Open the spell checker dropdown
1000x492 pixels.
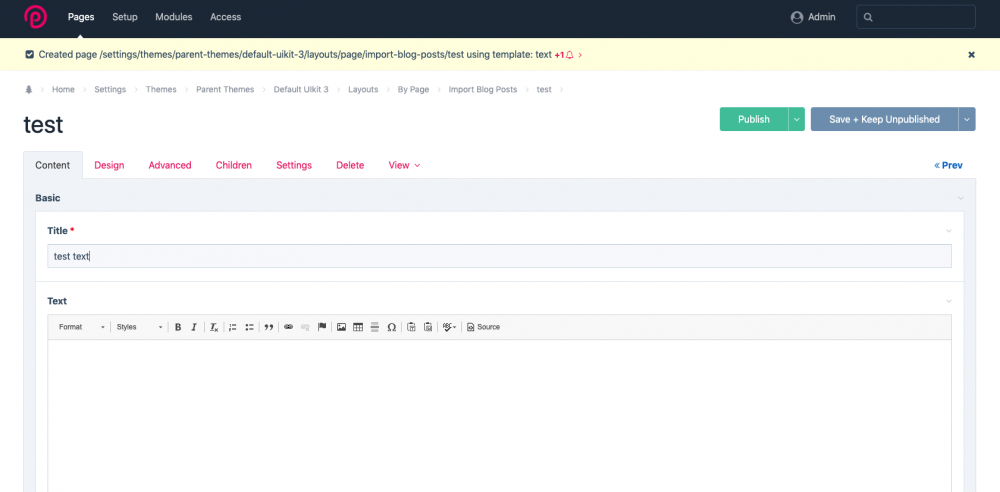449,327
